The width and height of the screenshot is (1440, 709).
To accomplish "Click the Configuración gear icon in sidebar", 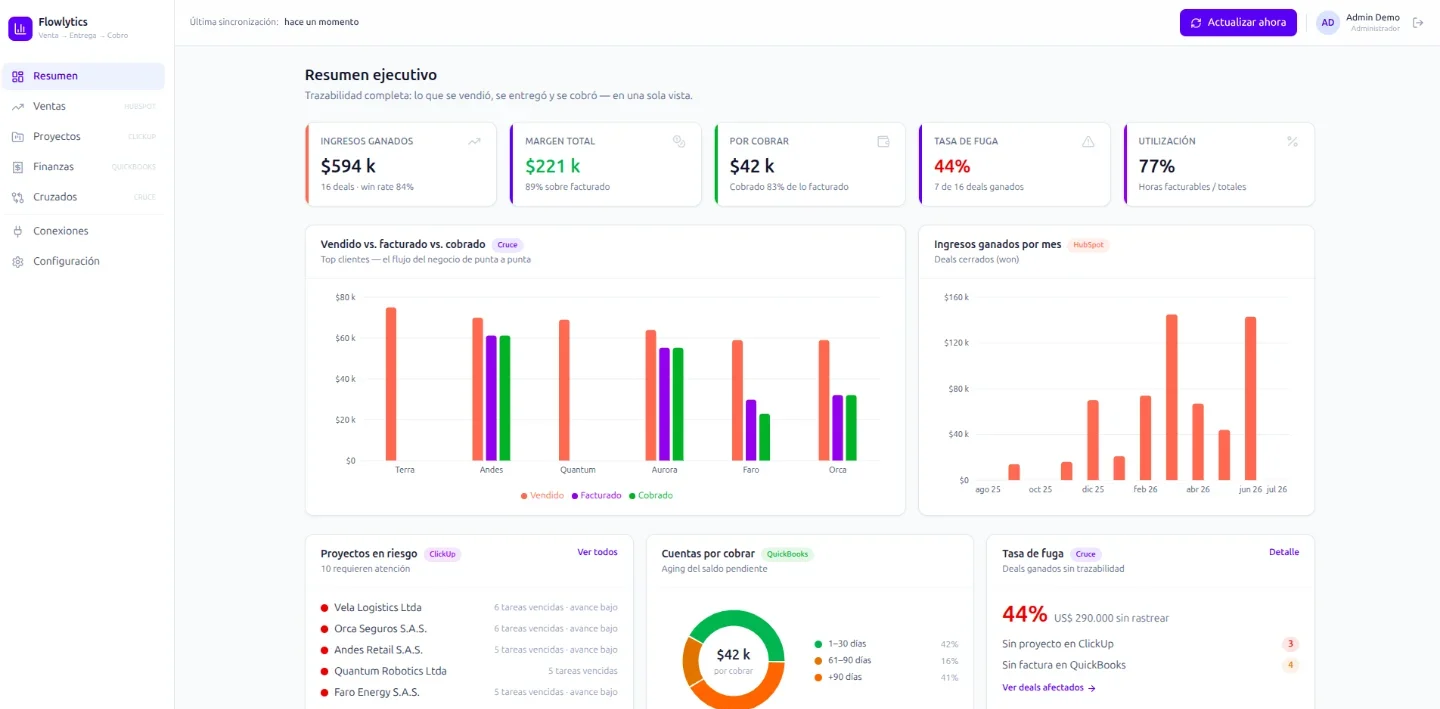I will click(x=18, y=261).
